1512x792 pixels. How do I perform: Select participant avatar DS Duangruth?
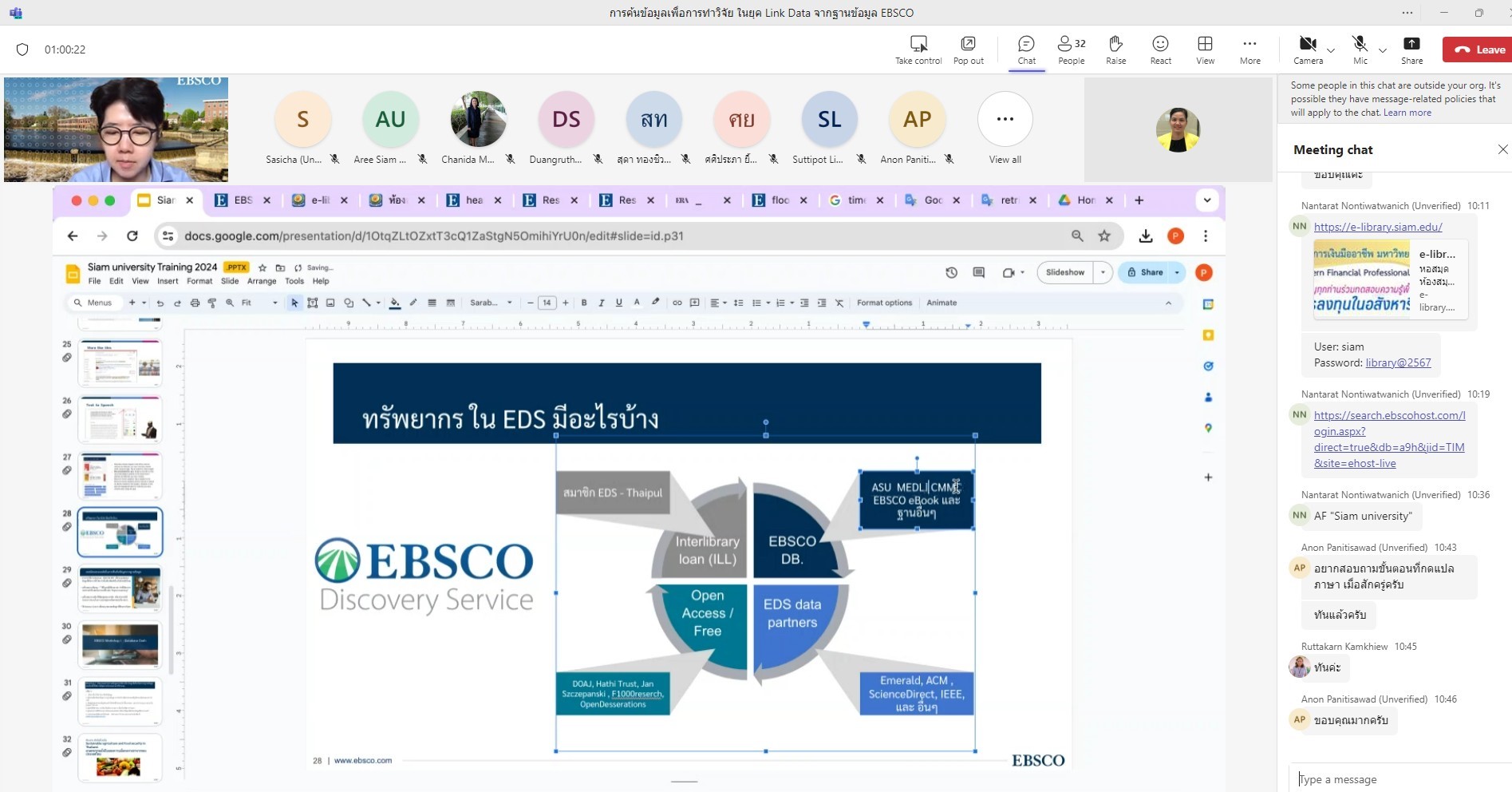pyautogui.click(x=566, y=120)
